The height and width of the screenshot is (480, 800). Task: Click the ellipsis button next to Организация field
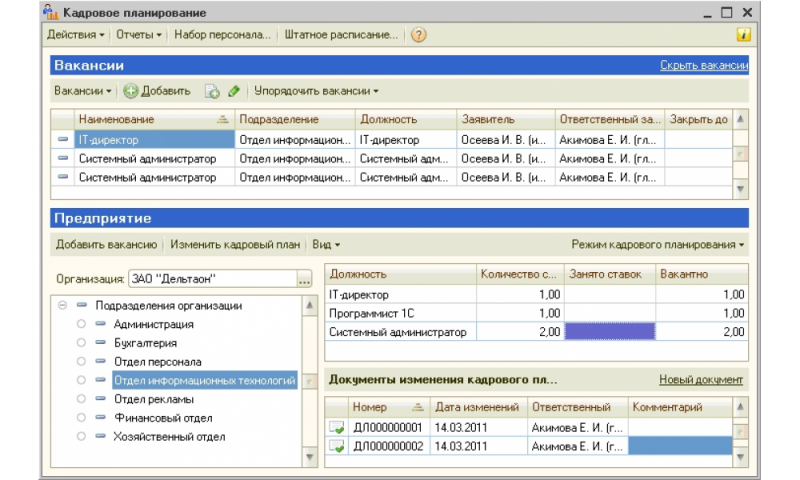coord(304,279)
